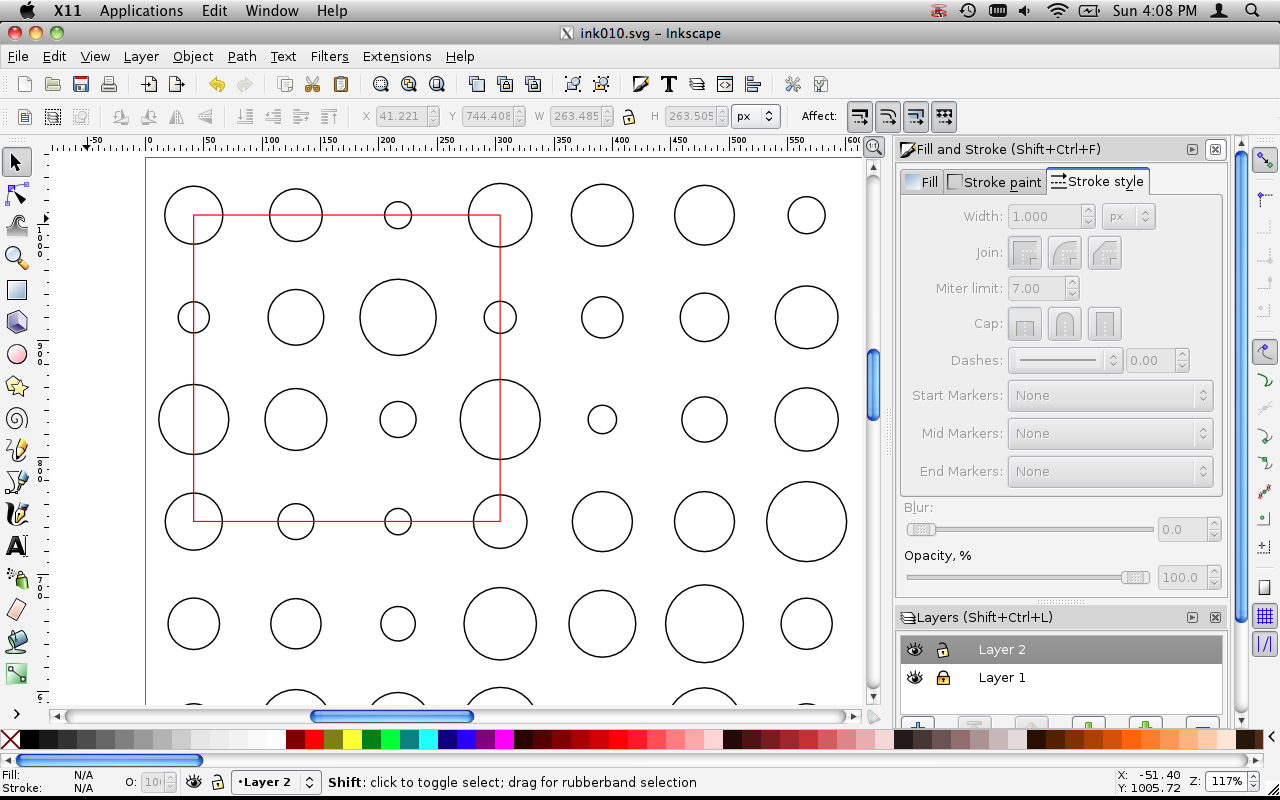Toggle move gradients affect button

[916, 116]
